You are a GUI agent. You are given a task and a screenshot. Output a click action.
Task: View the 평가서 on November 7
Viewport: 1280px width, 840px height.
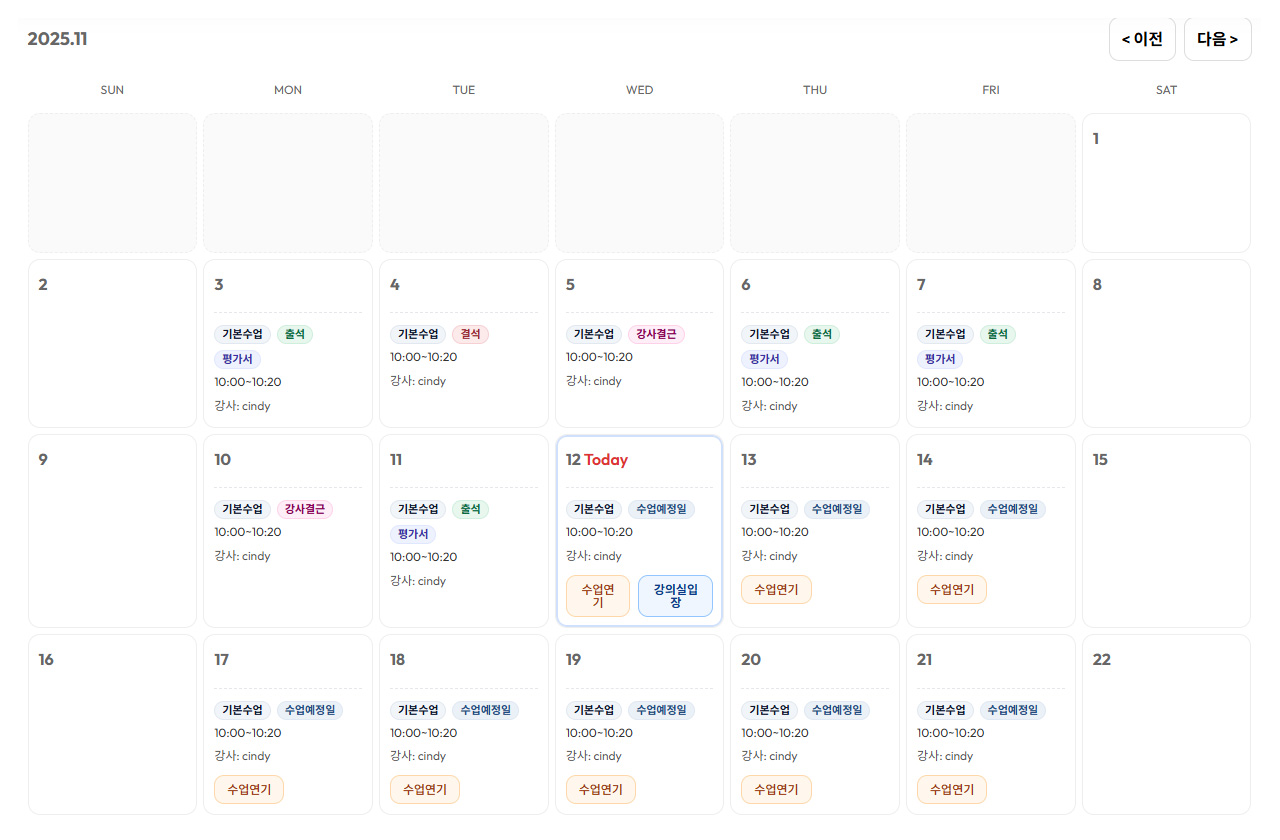(x=940, y=359)
